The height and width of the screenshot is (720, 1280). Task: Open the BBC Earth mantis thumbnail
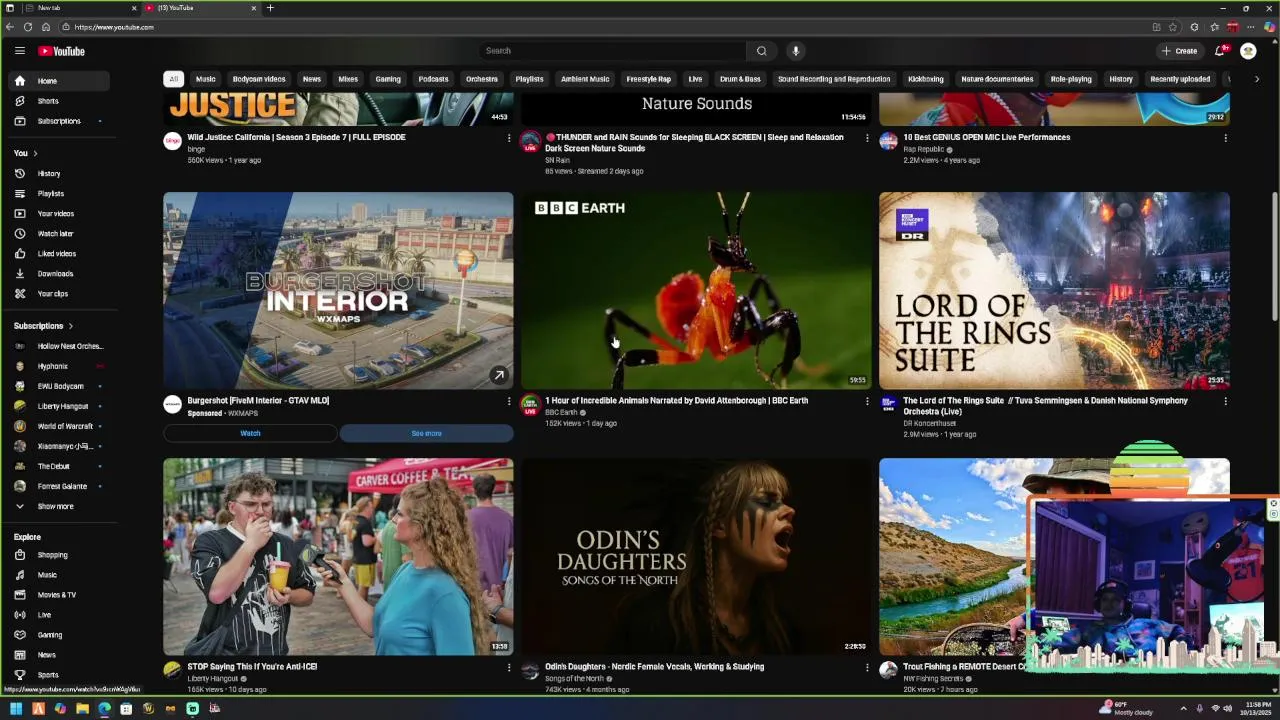coord(696,290)
